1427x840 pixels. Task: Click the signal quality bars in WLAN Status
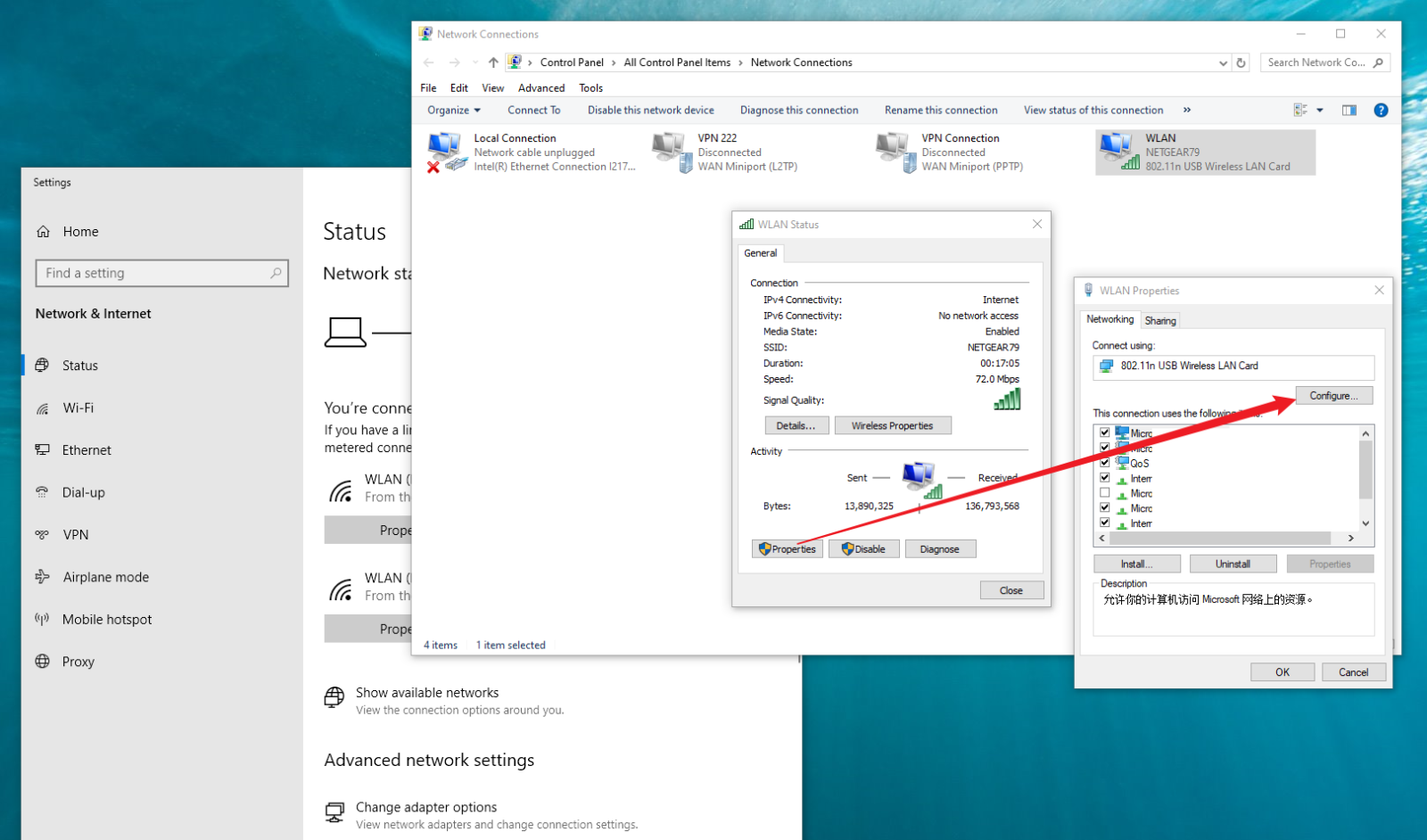[1008, 399]
